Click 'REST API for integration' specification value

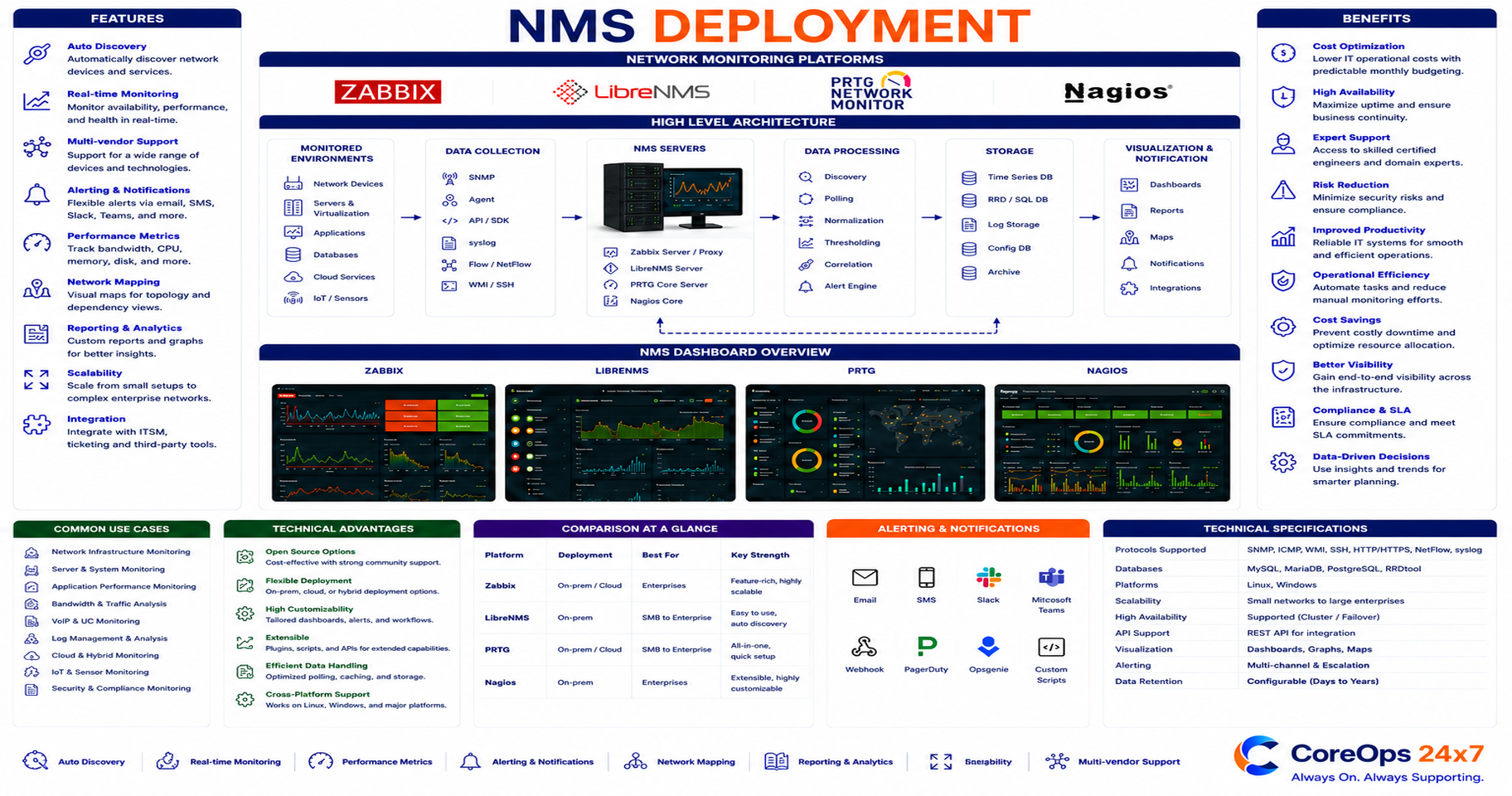point(1301,633)
